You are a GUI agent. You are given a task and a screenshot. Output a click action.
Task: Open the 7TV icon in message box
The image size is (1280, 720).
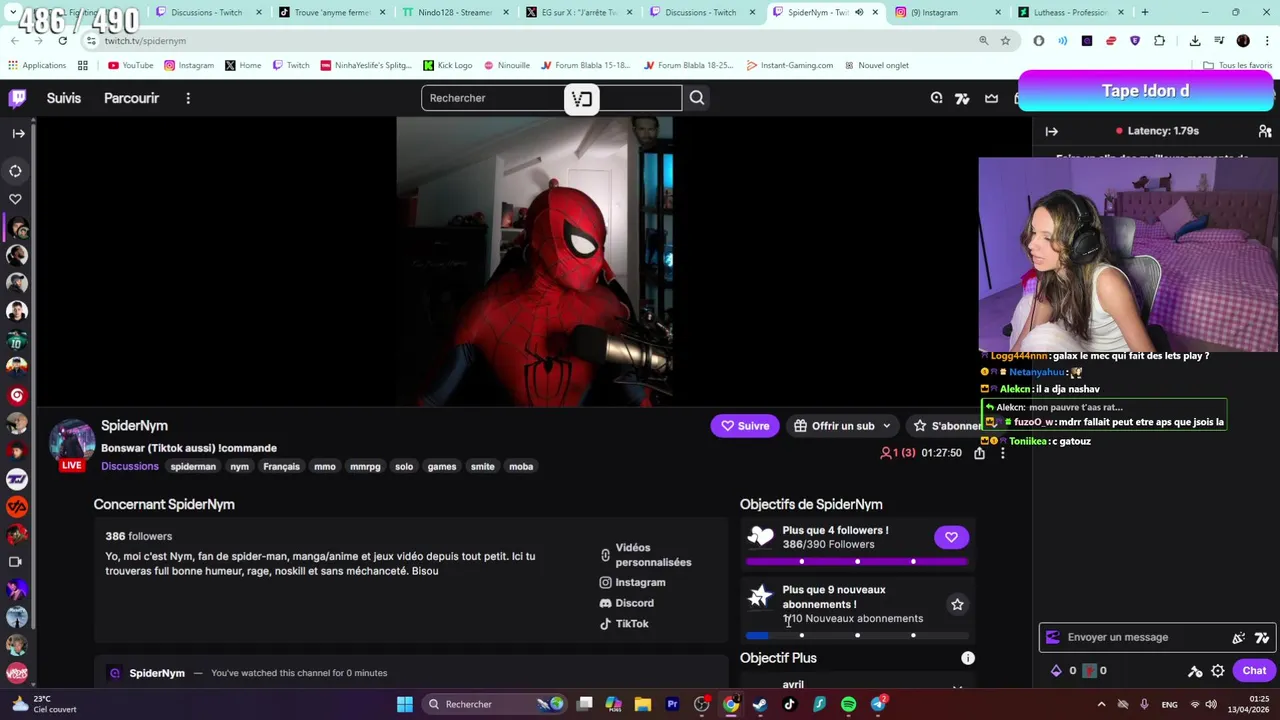point(1262,637)
